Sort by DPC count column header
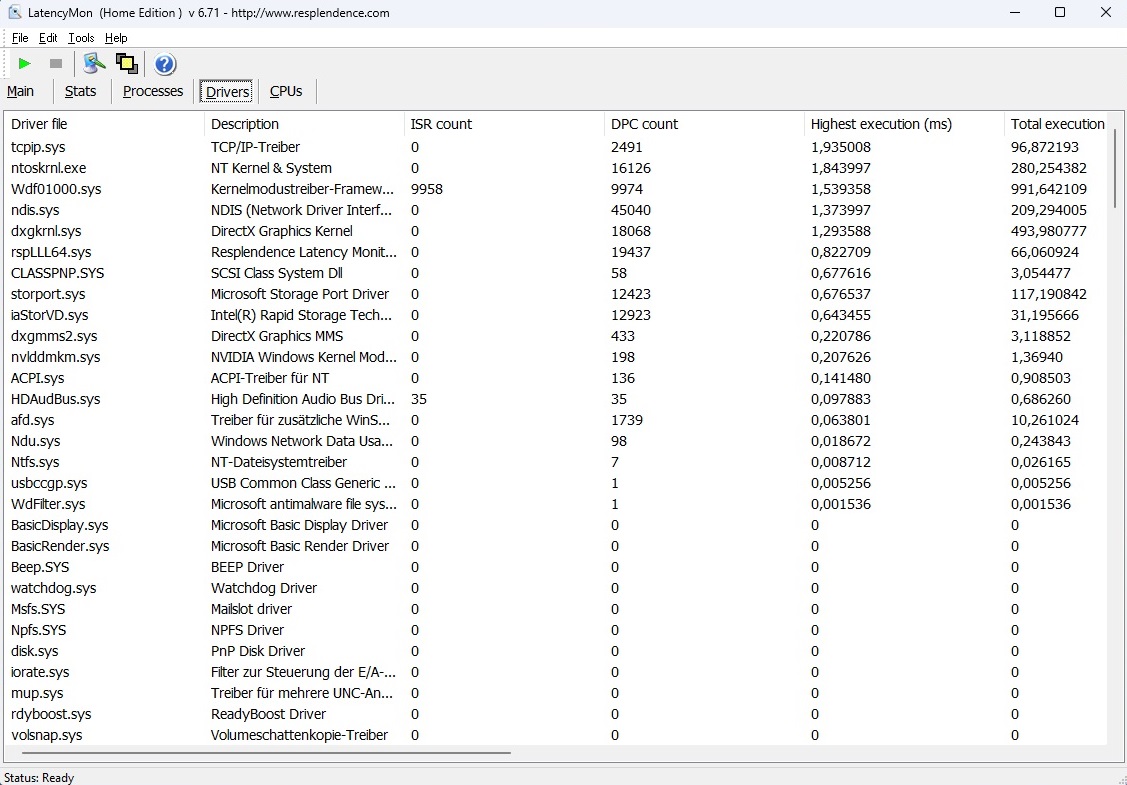This screenshot has height=785, width=1127. (x=704, y=124)
